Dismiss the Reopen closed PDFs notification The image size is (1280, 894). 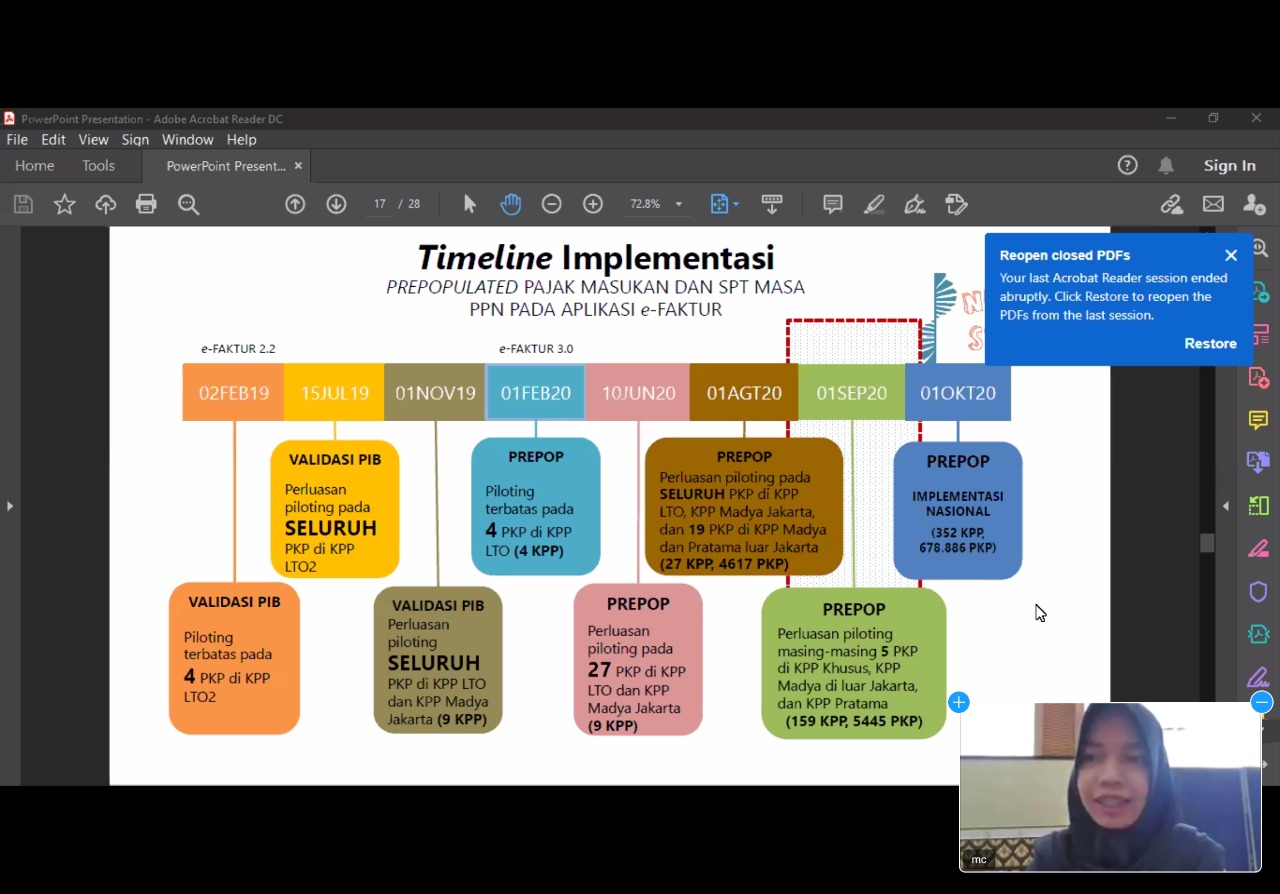1231,255
